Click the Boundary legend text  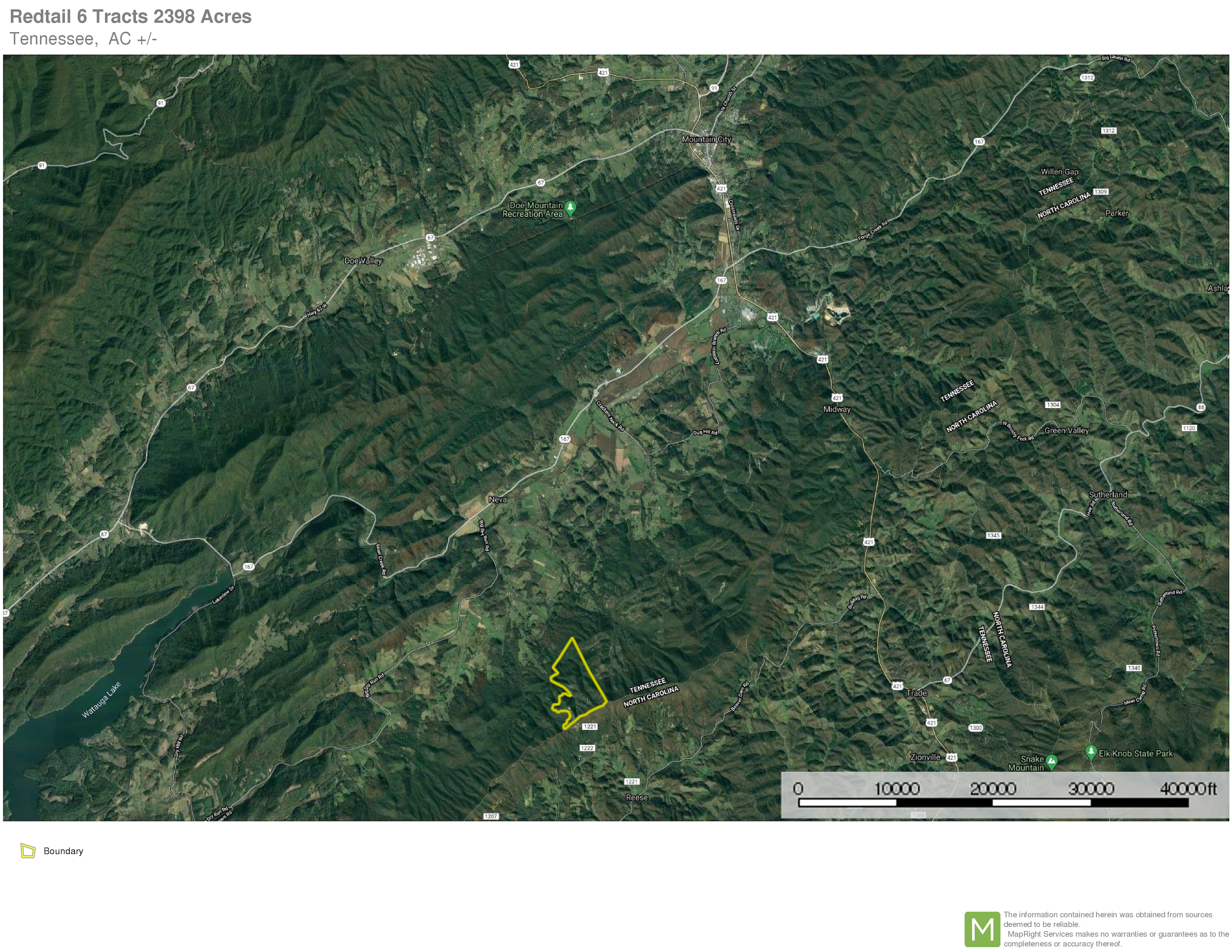(63, 850)
